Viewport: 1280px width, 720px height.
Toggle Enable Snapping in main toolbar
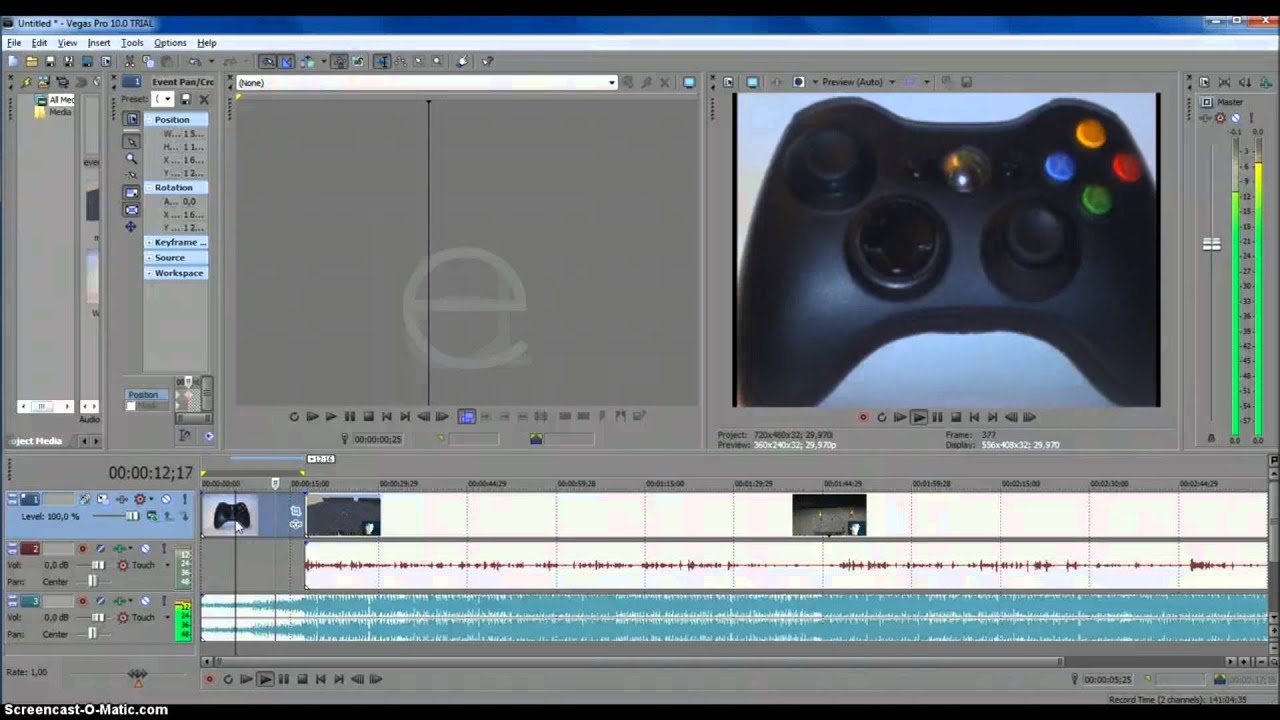point(268,62)
